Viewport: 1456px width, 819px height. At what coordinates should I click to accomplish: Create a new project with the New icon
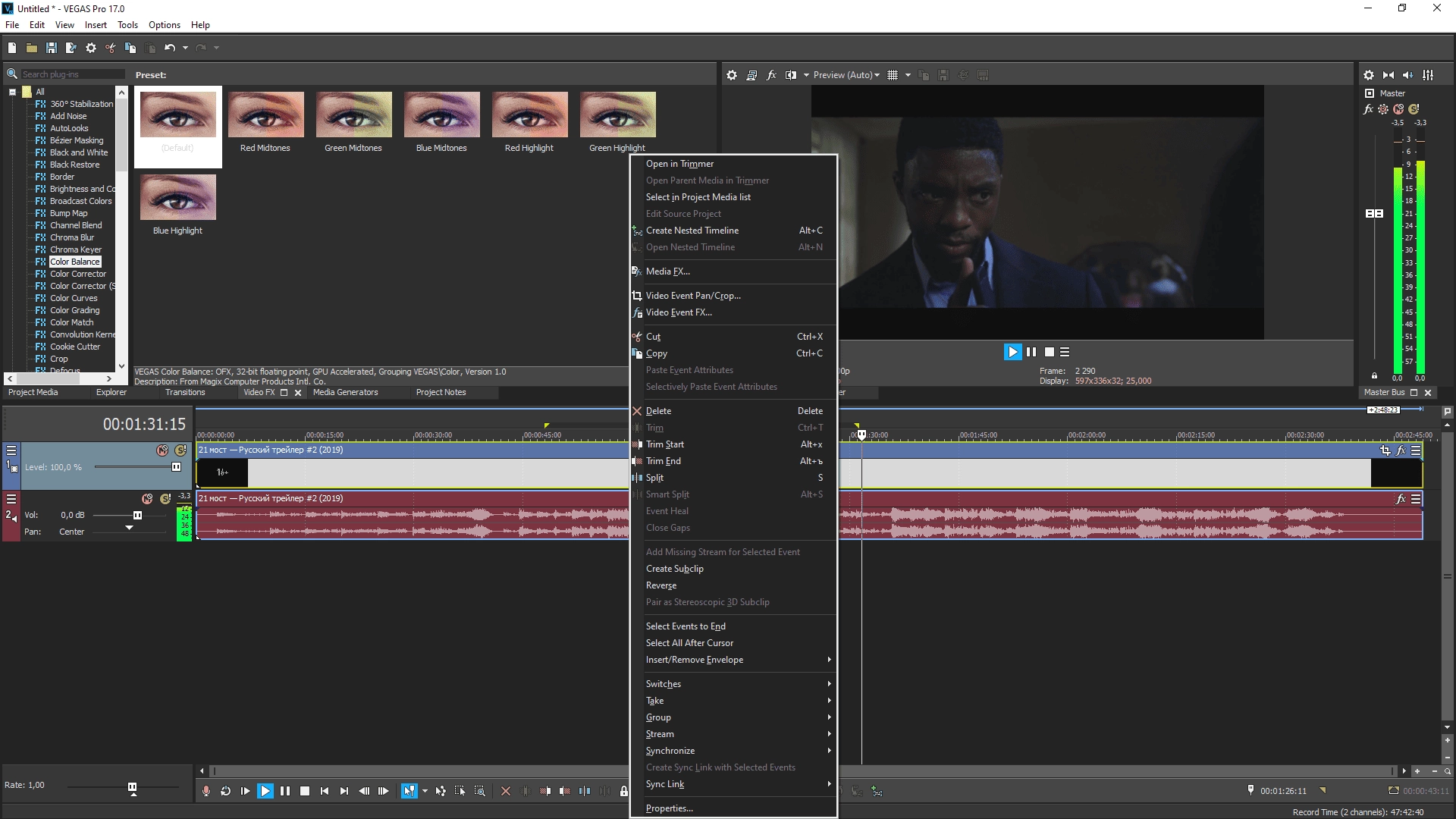(x=12, y=48)
